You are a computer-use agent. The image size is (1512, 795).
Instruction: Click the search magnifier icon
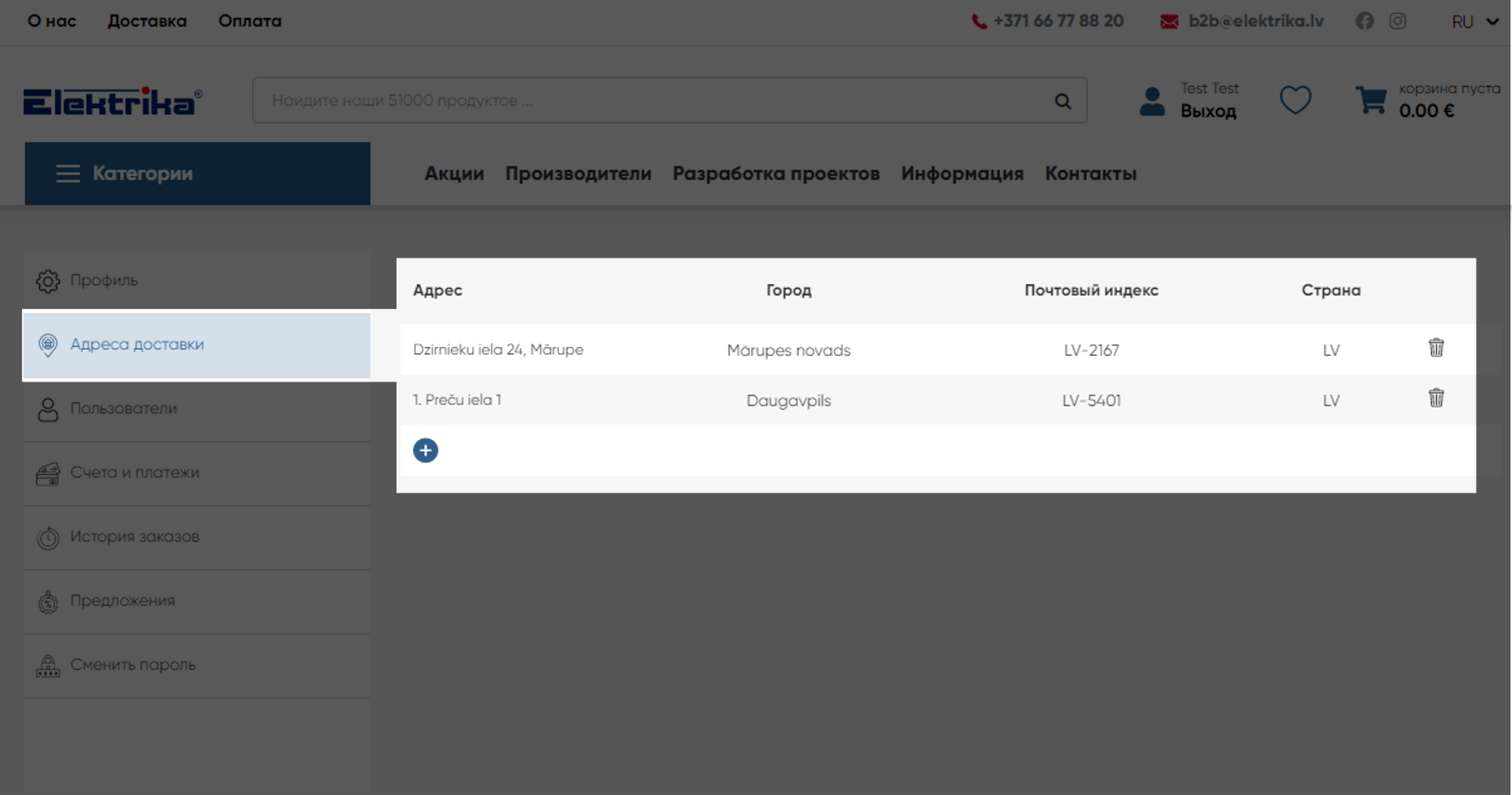point(1063,101)
